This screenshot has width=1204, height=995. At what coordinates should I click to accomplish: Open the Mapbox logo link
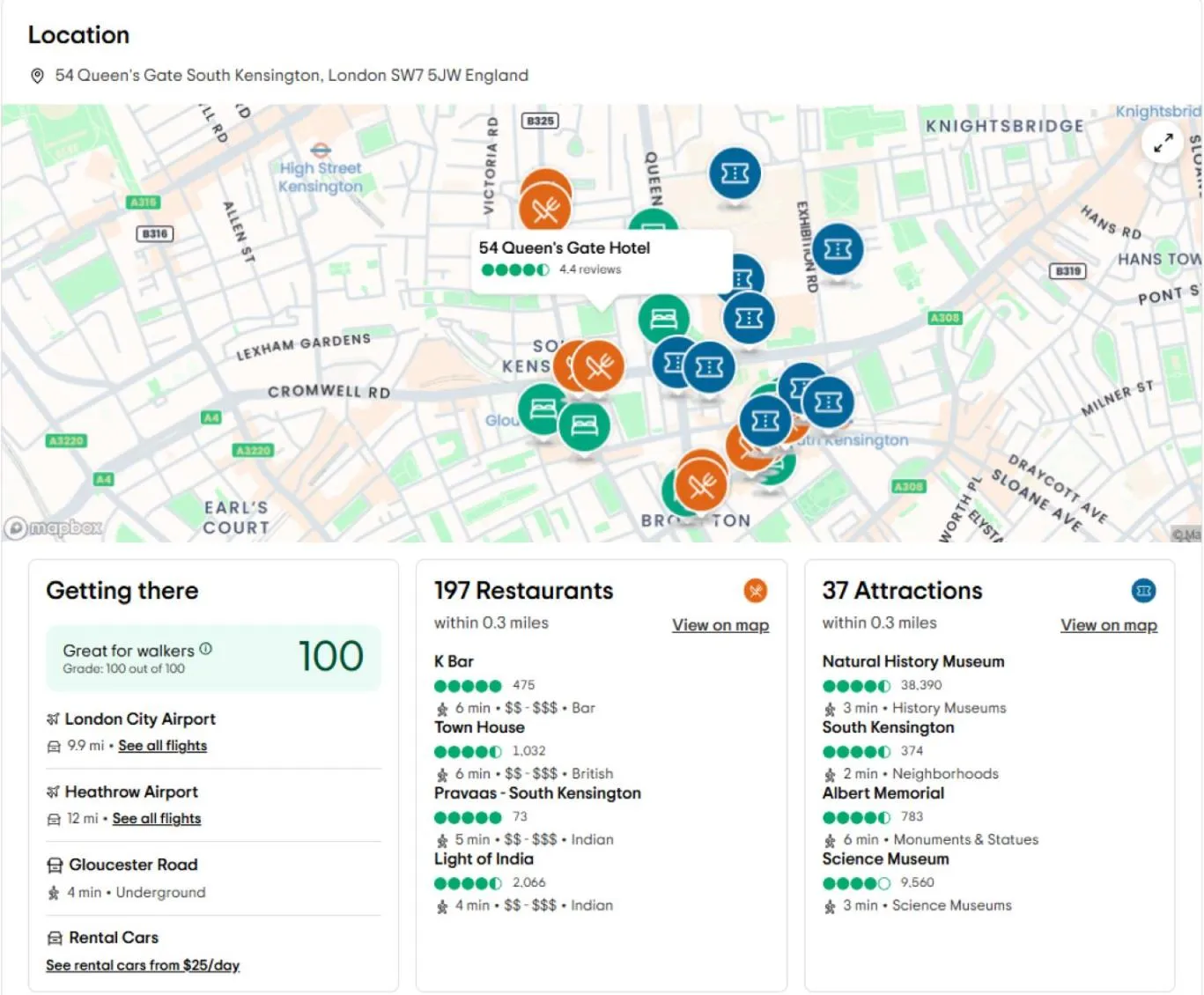tap(55, 527)
